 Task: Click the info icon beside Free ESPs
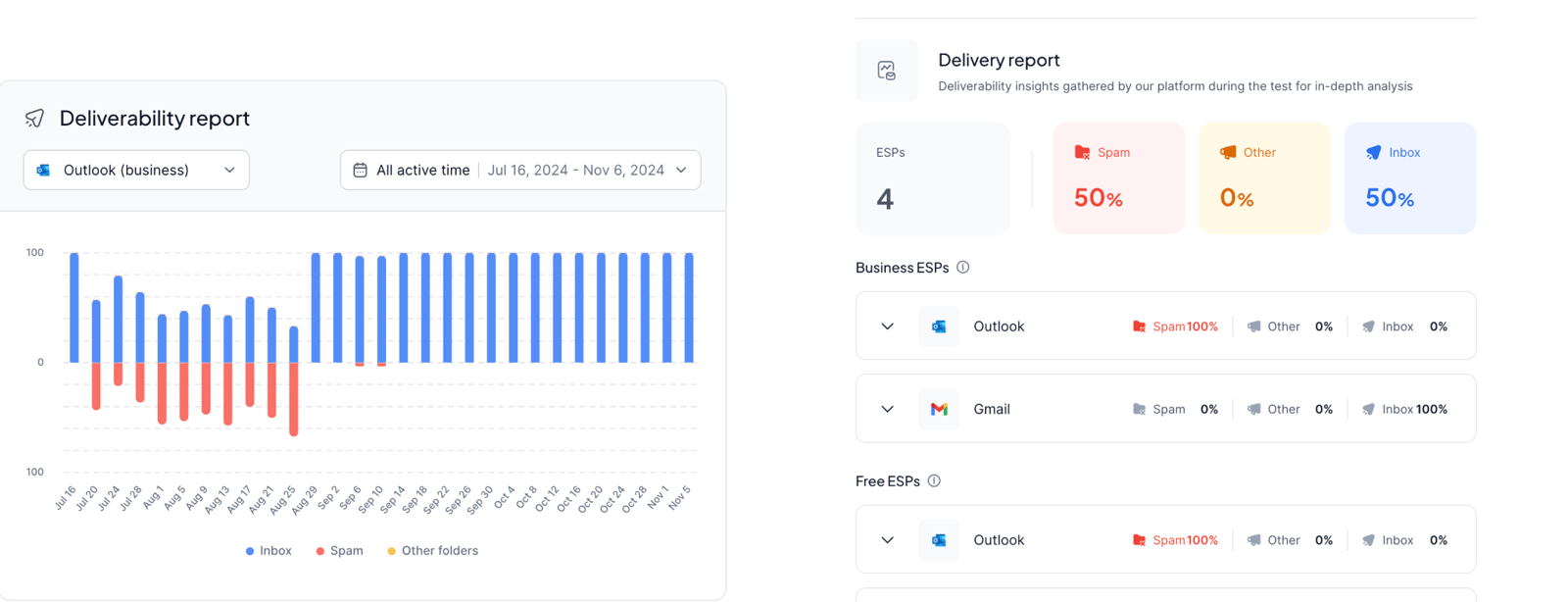tap(934, 481)
